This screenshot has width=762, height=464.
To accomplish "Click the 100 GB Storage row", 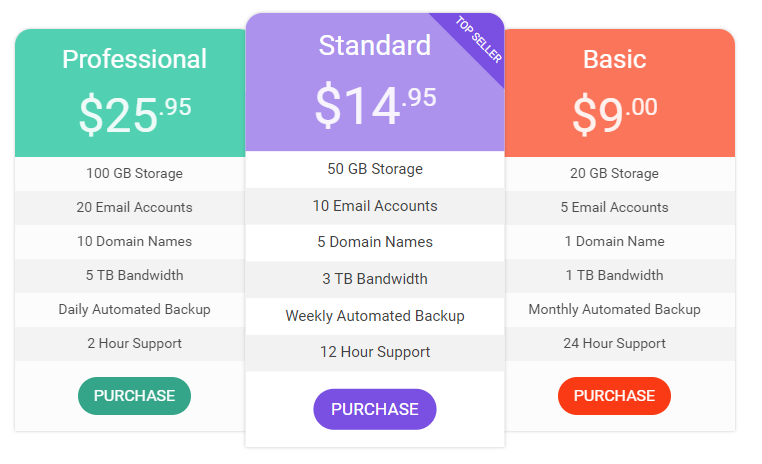I will (x=130, y=173).
